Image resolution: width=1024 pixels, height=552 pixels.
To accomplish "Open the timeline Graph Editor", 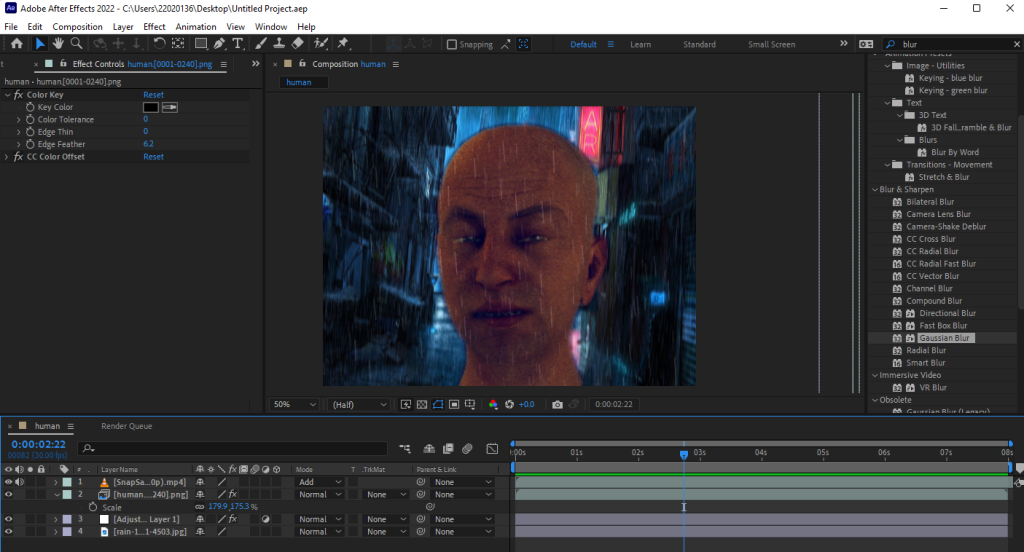I will pyautogui.click(x=492, y=448).
